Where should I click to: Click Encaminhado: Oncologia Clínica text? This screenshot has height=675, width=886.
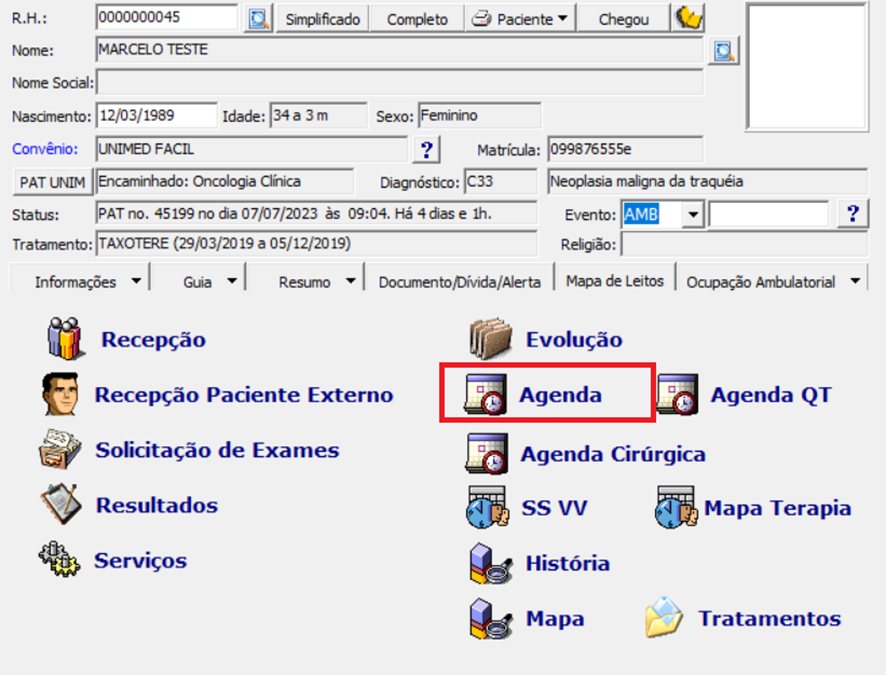pyautogui.click(x=199, y=181)
